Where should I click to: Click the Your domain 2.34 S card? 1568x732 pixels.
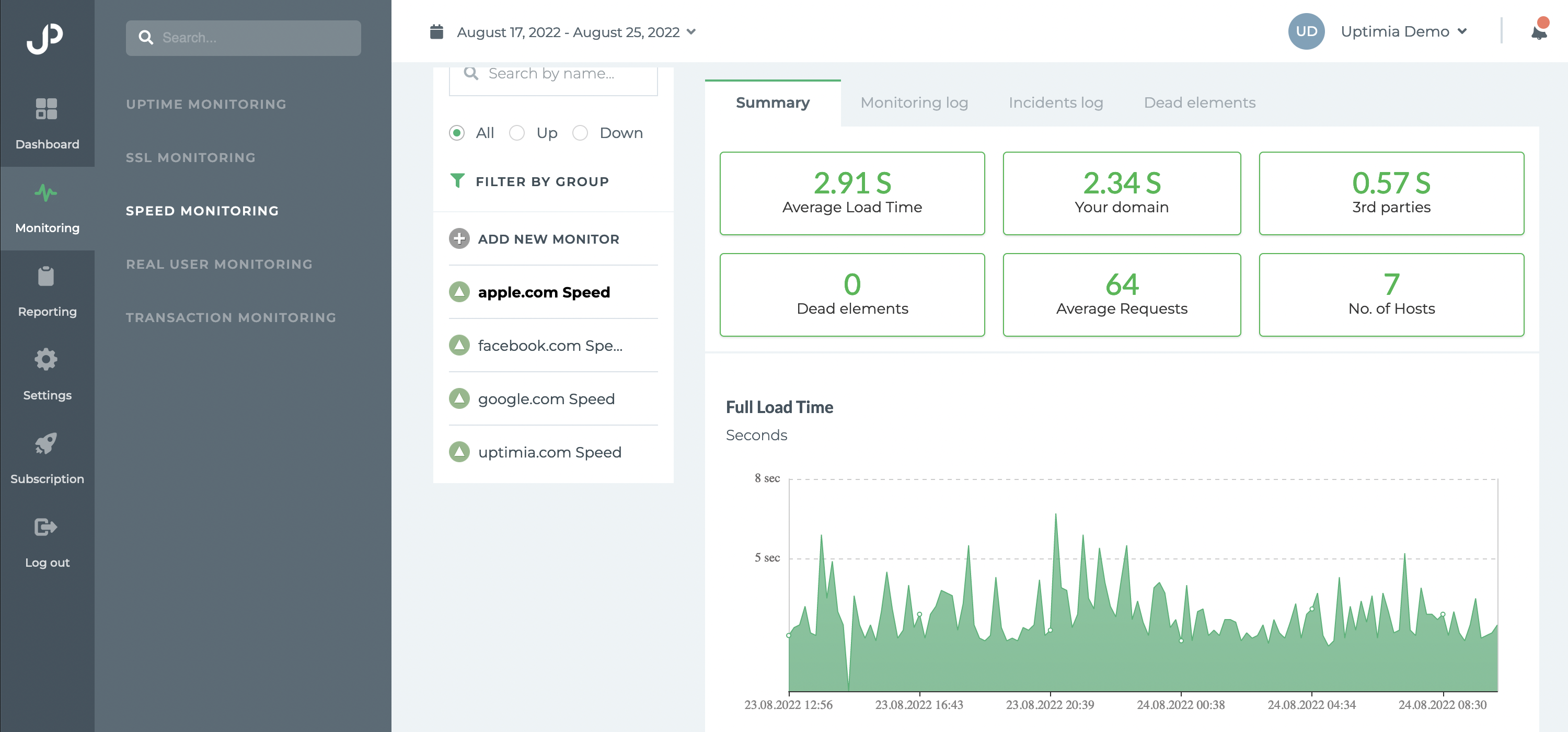pyautogui.click(x=1121, y=193)
